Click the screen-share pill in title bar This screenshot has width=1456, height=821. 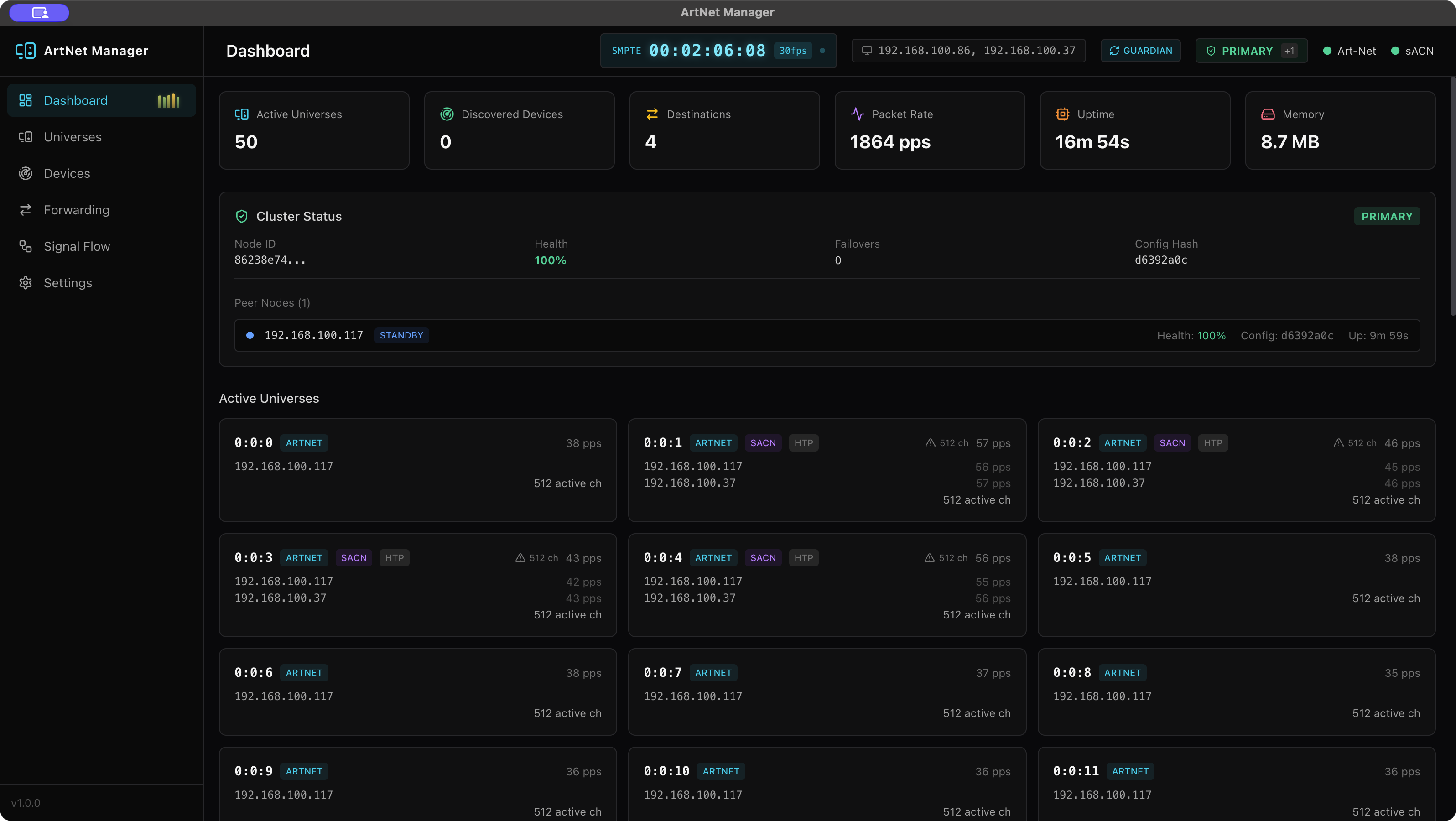[40, 12]
